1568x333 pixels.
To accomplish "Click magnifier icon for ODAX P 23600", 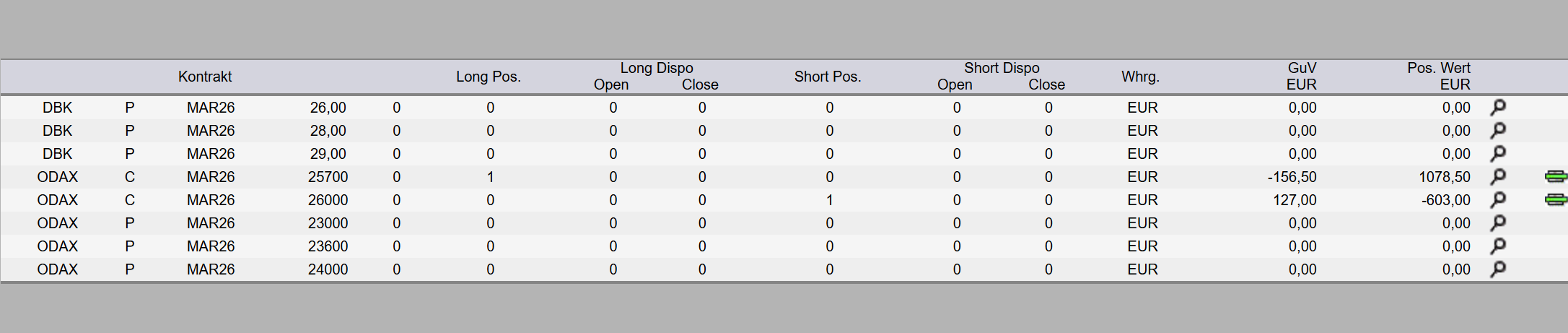I will tap(1498, 246).
